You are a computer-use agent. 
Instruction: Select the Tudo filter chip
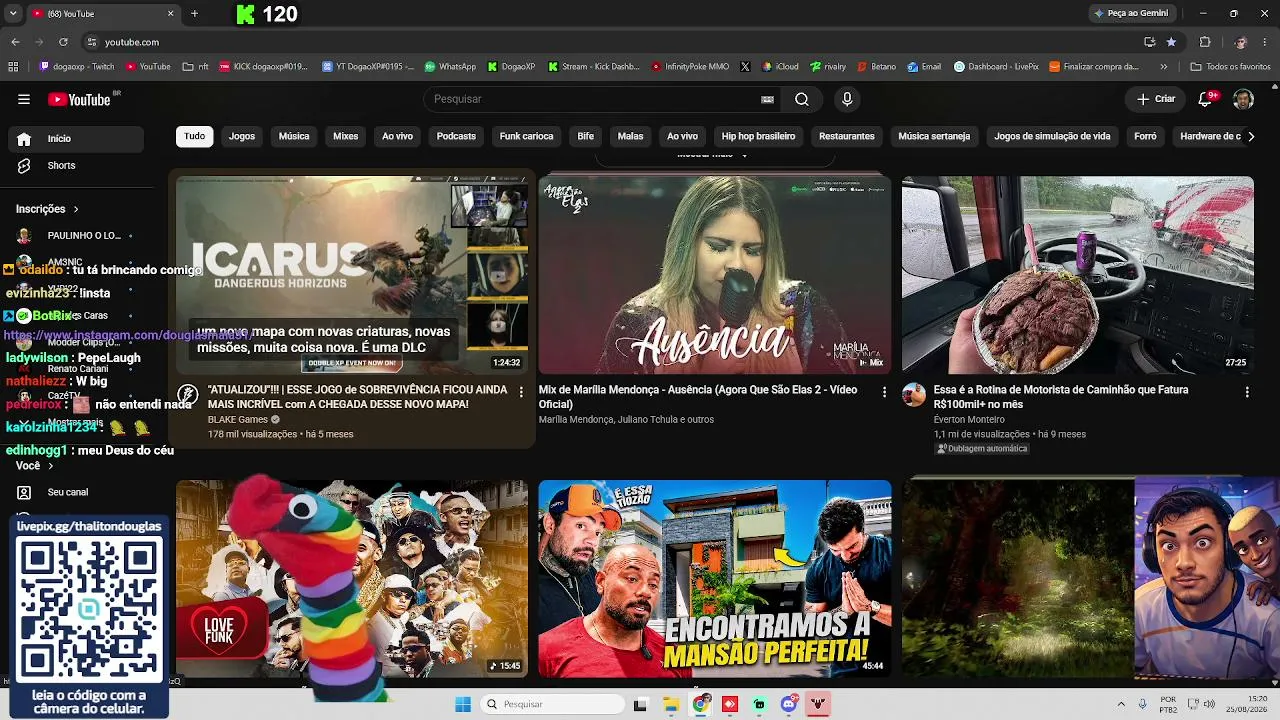pos(194,136)
